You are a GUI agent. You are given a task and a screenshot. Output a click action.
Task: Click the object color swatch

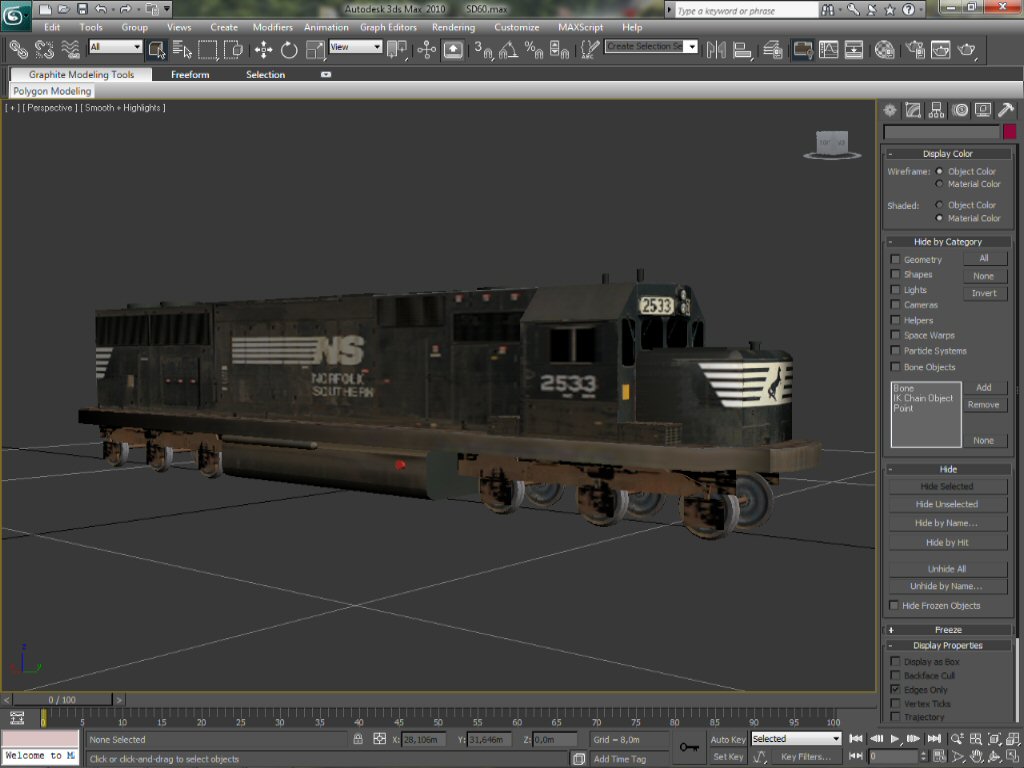1010,131
